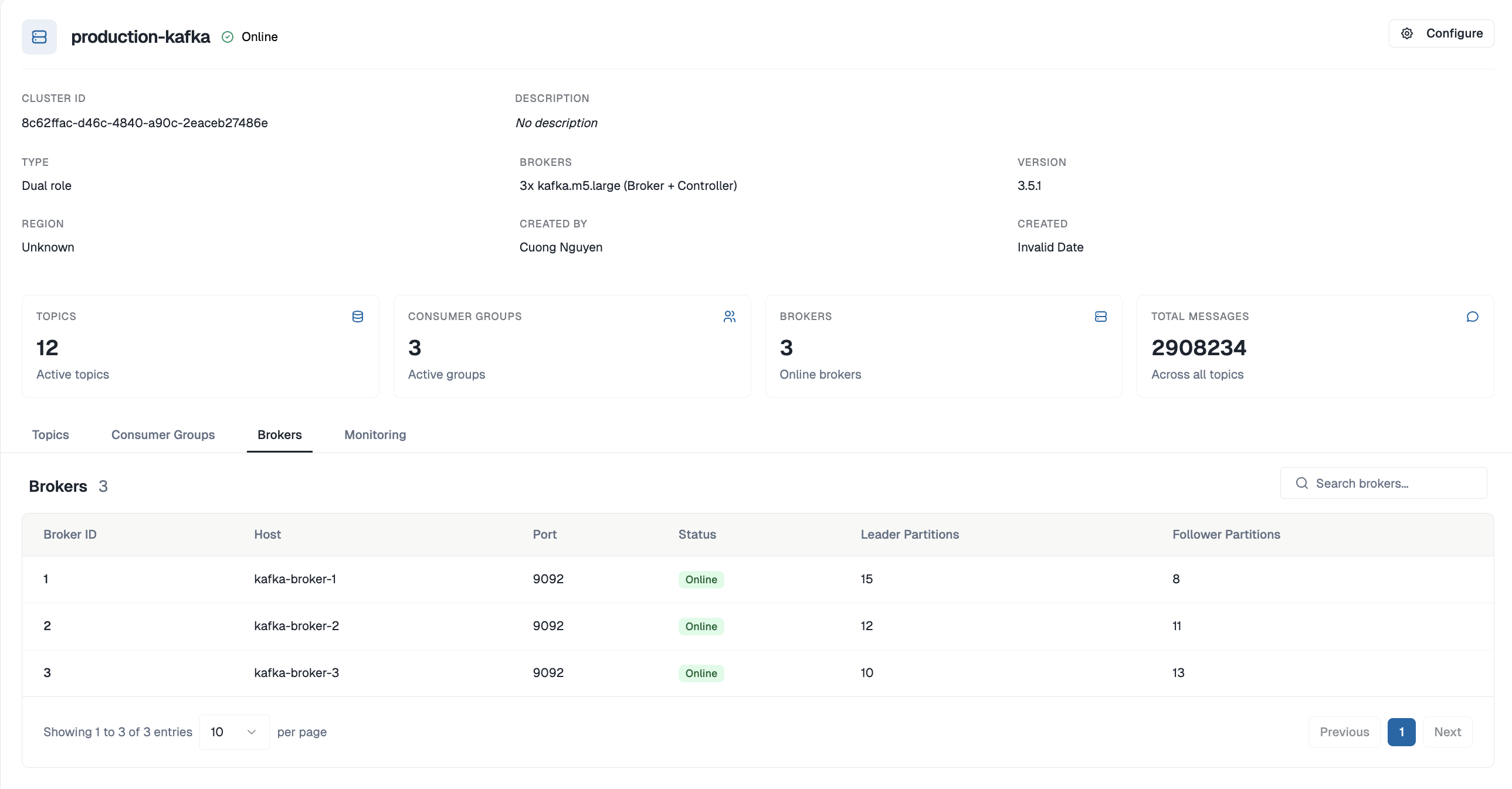The image size is (1512, 789).
Task: Open the per-page entries dropdown
Action: pos(233,732)
